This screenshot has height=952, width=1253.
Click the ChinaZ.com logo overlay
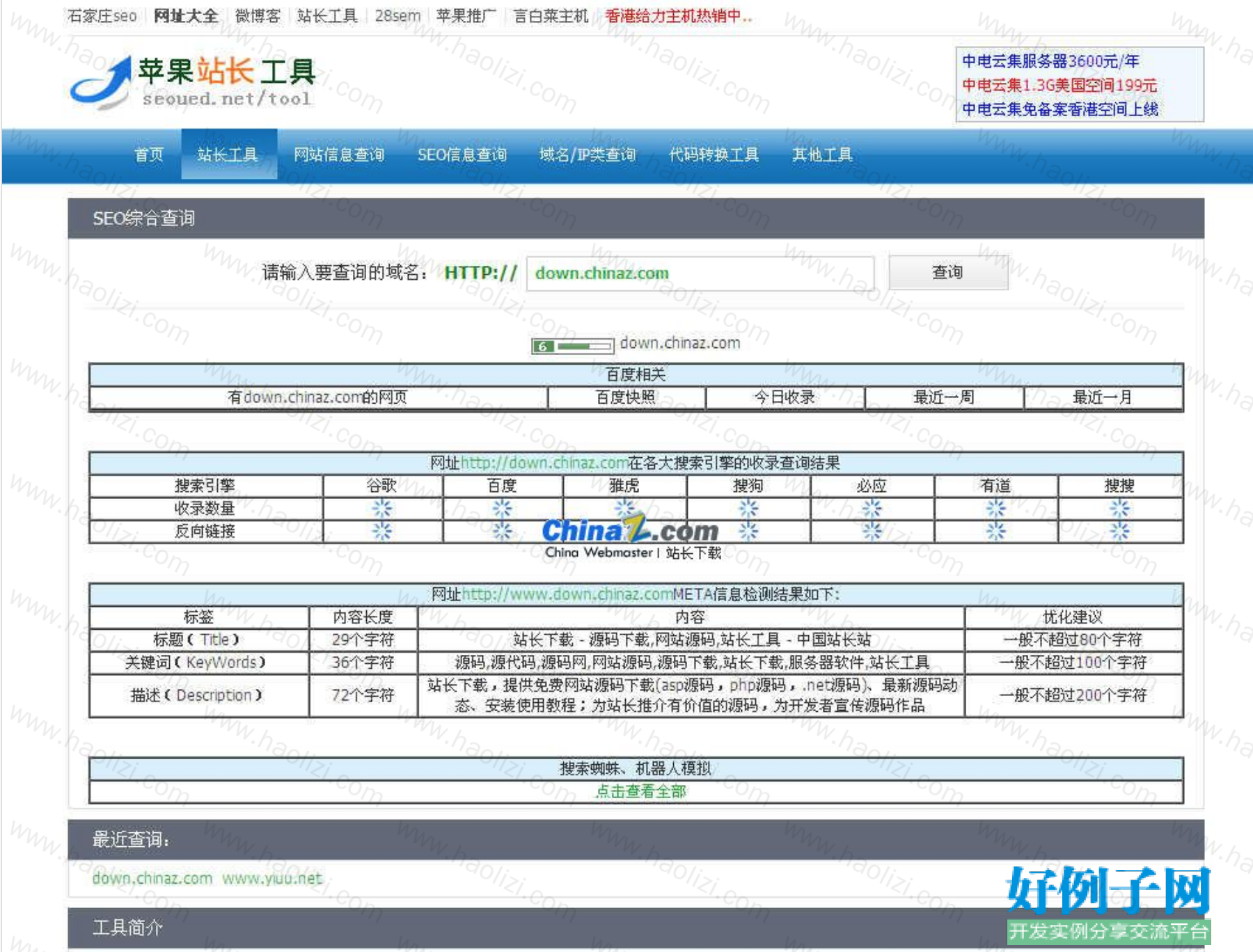click(x=631, y=538)
